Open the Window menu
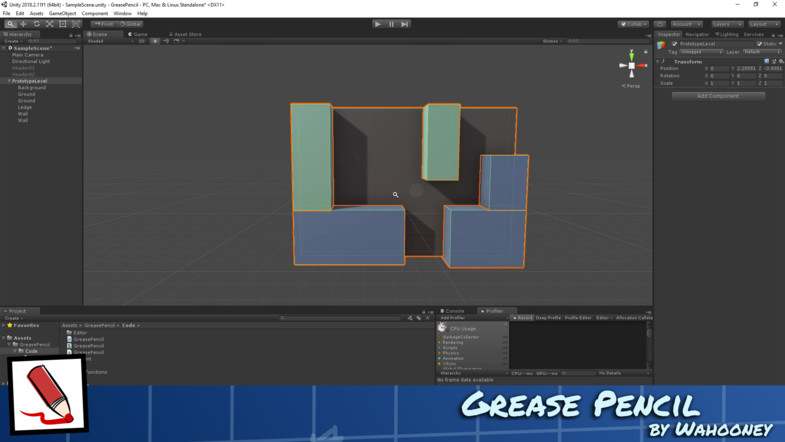This screenshot has height=442, width=785. click(122, 14)
